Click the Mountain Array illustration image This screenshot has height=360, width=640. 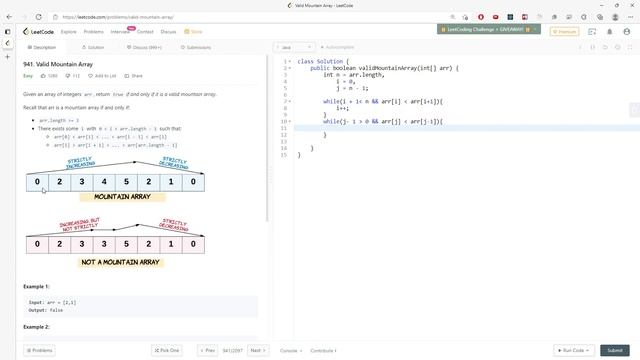(x=116, y=178)
